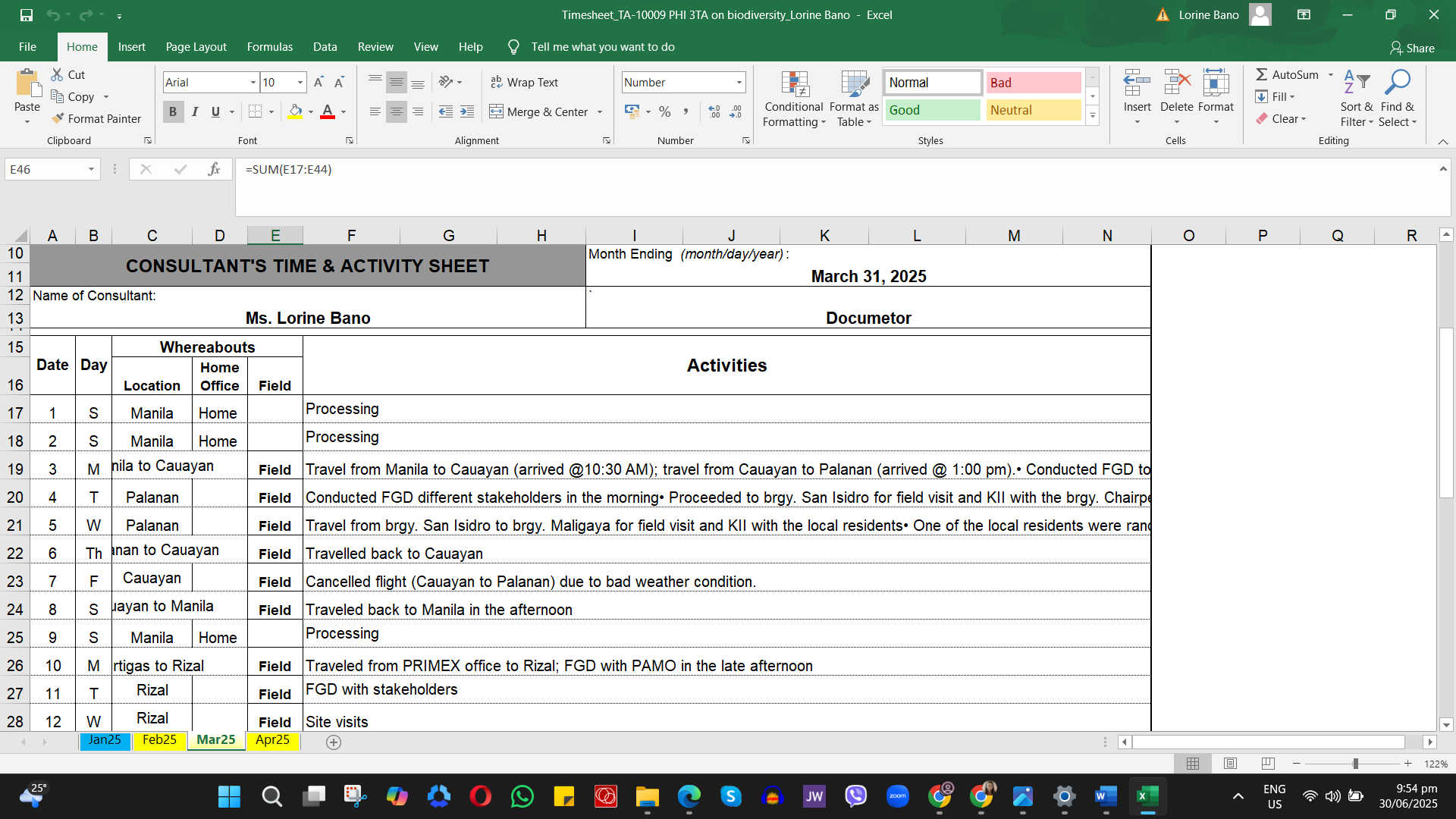Image resolution: width=1456 pixels, height=819 pixels.
Task: Click the Orientation text angle icon
Action: click(x=446, y=82)
